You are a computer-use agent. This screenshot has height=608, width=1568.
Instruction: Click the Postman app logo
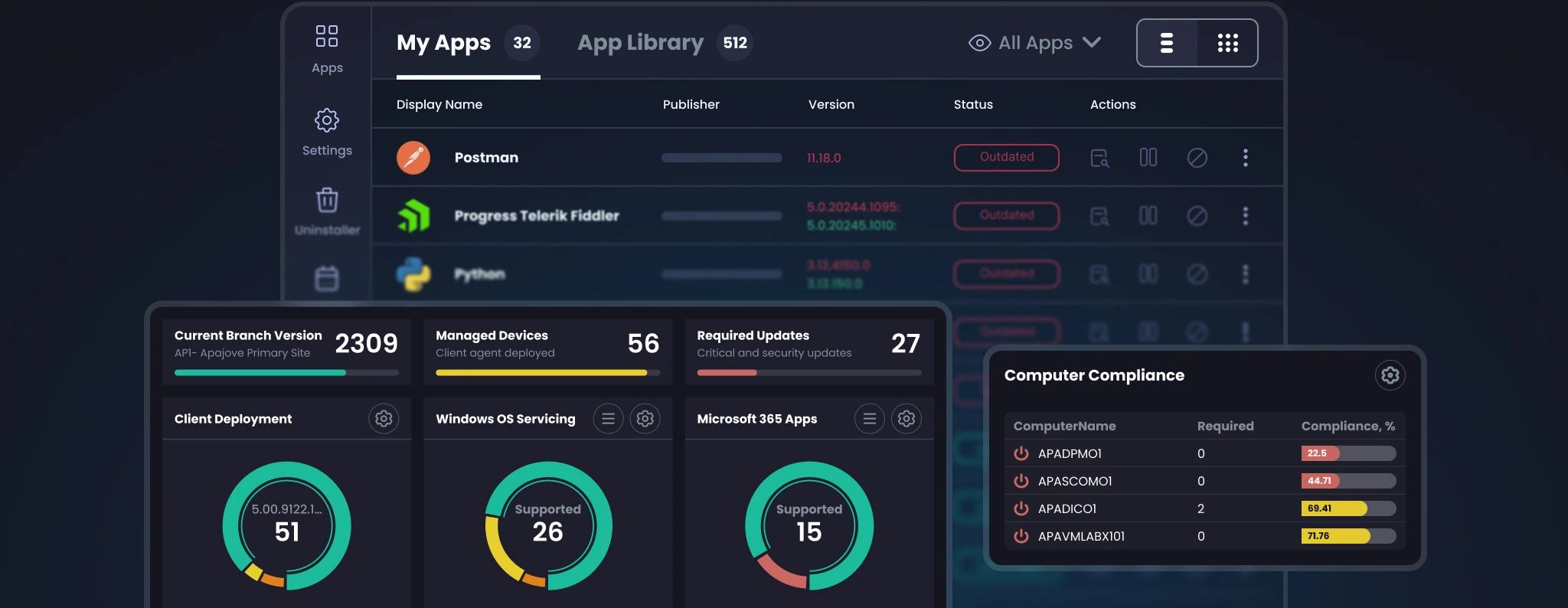(413, 158)
